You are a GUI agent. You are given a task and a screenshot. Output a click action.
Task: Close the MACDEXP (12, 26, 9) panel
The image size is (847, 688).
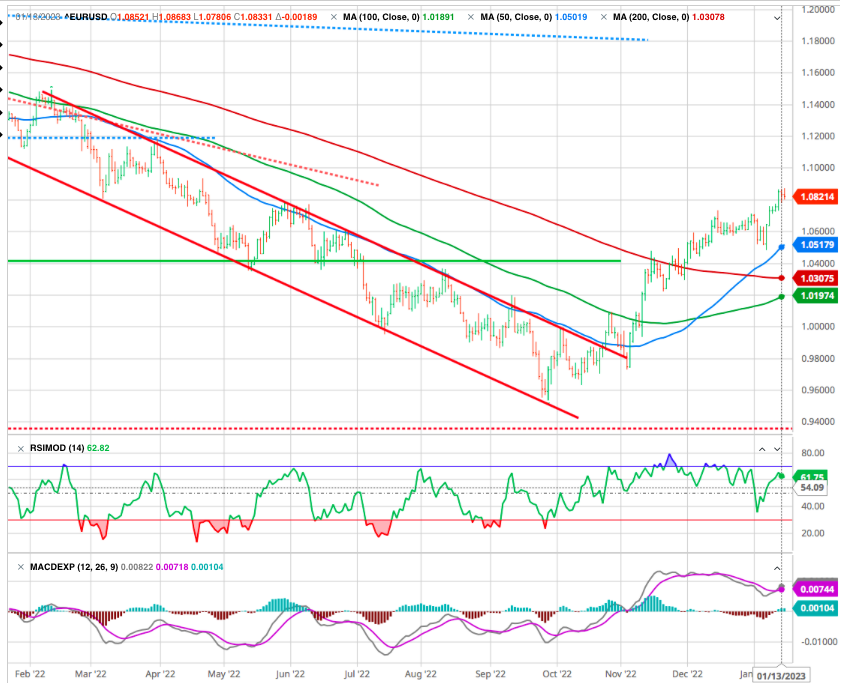(x=21, y=567)
